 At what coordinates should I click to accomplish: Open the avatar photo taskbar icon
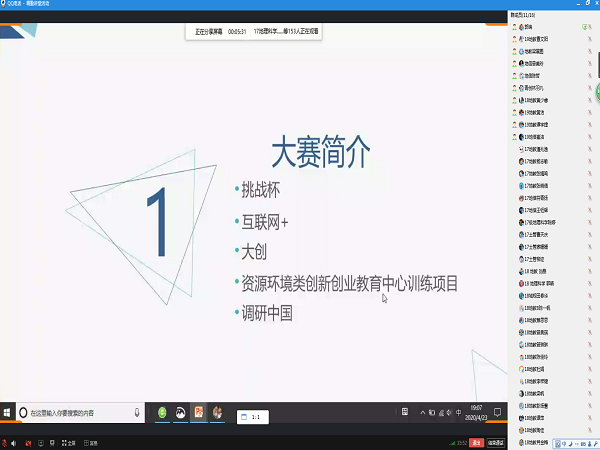[217, 412]
